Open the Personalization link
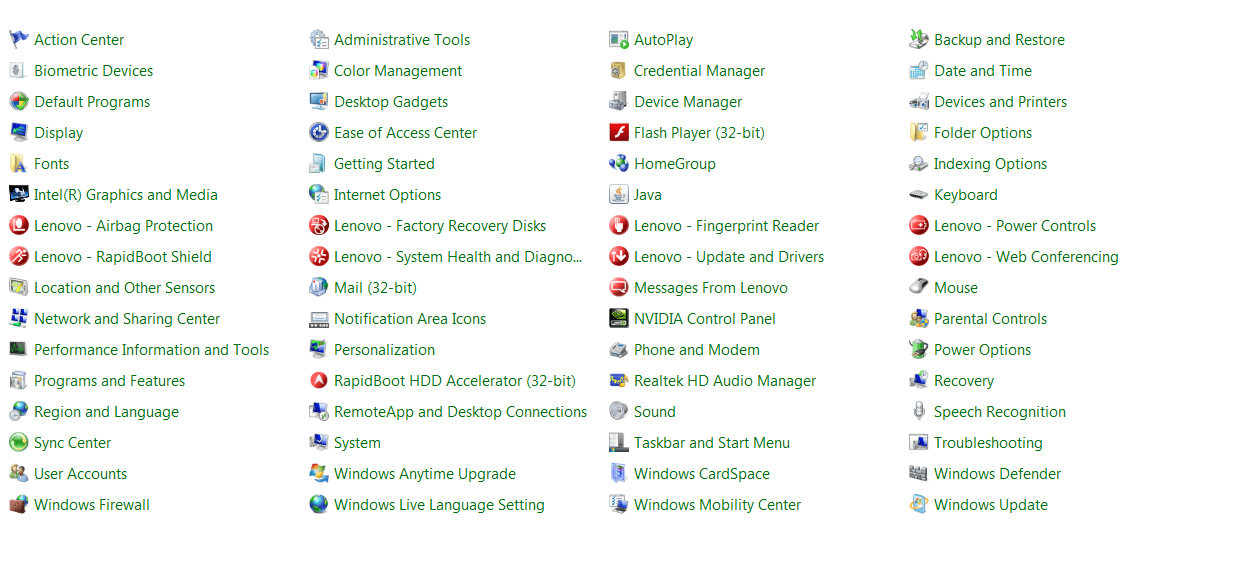This screenshot has width=1234, height=562. click(x=385, y=350)
